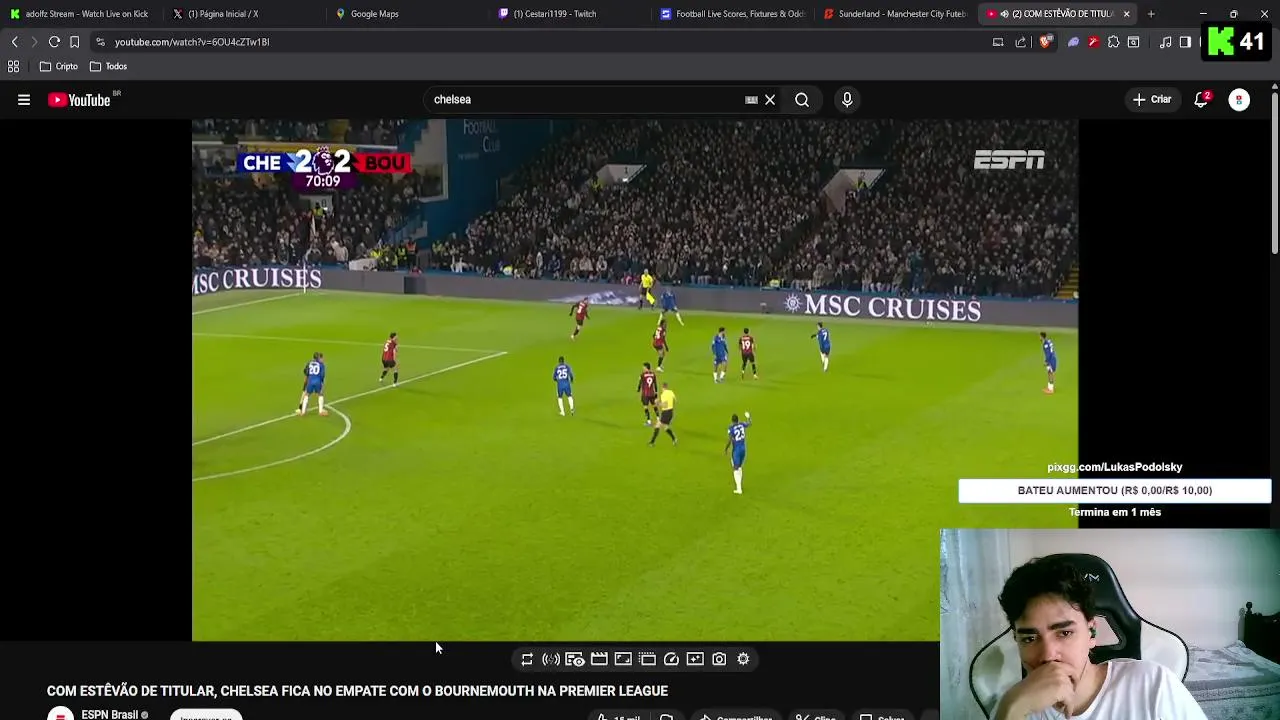Image resolution: width=1280 pixels, height=720 pixels.
Task: Bookmark this page in address bar
Action: tap(74, 42)
